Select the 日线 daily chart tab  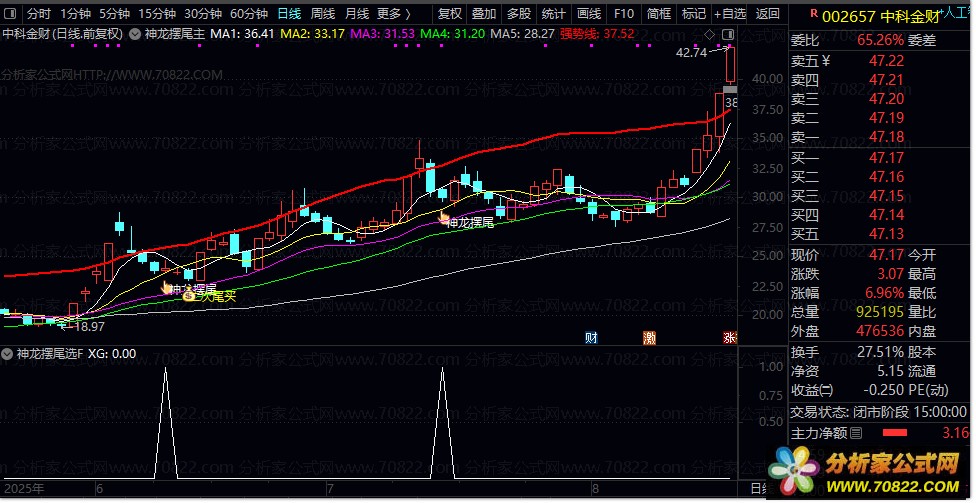click(x=289, y=13)
